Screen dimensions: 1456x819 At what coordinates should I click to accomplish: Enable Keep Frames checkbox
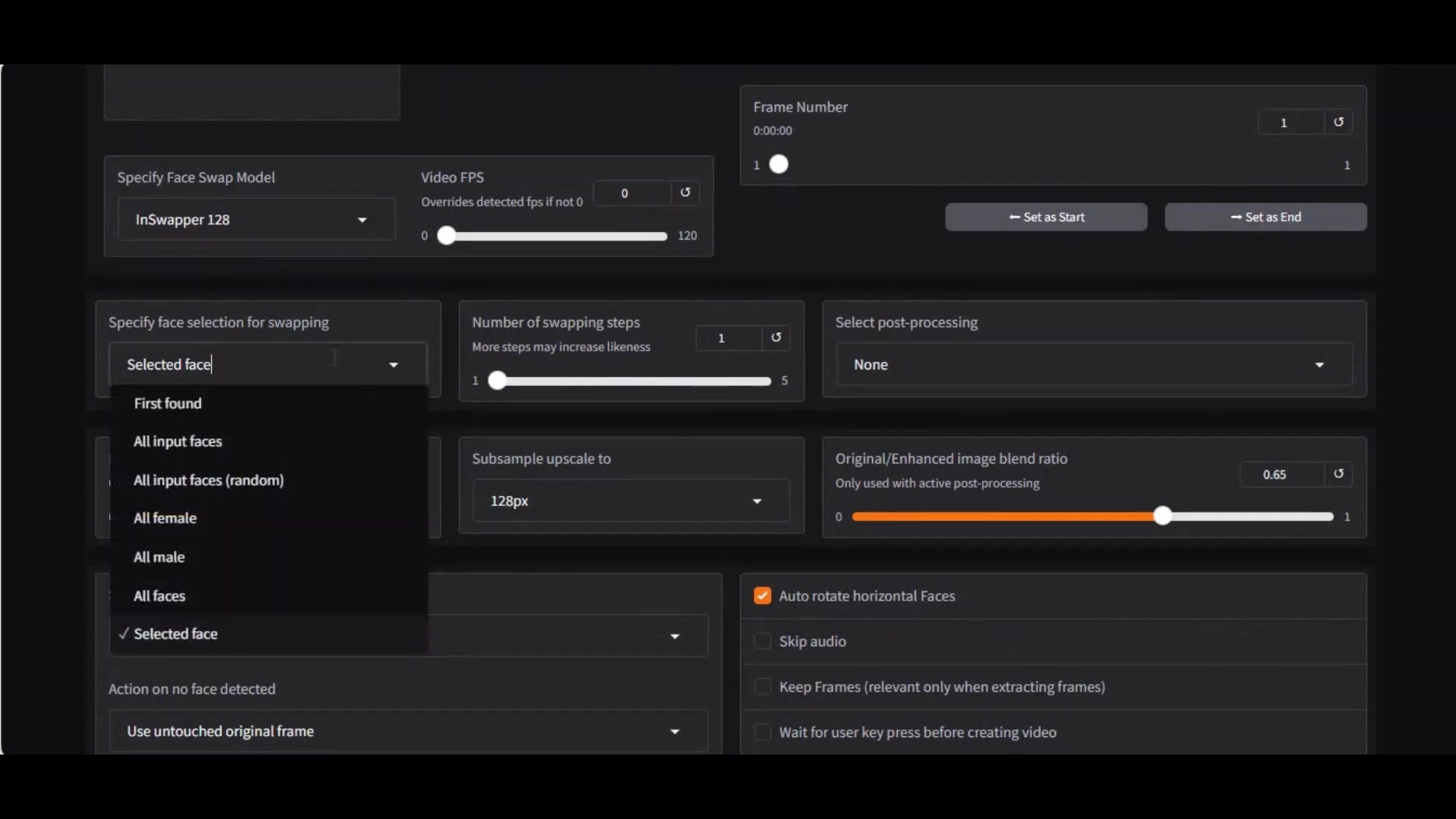tap(762, 687)
